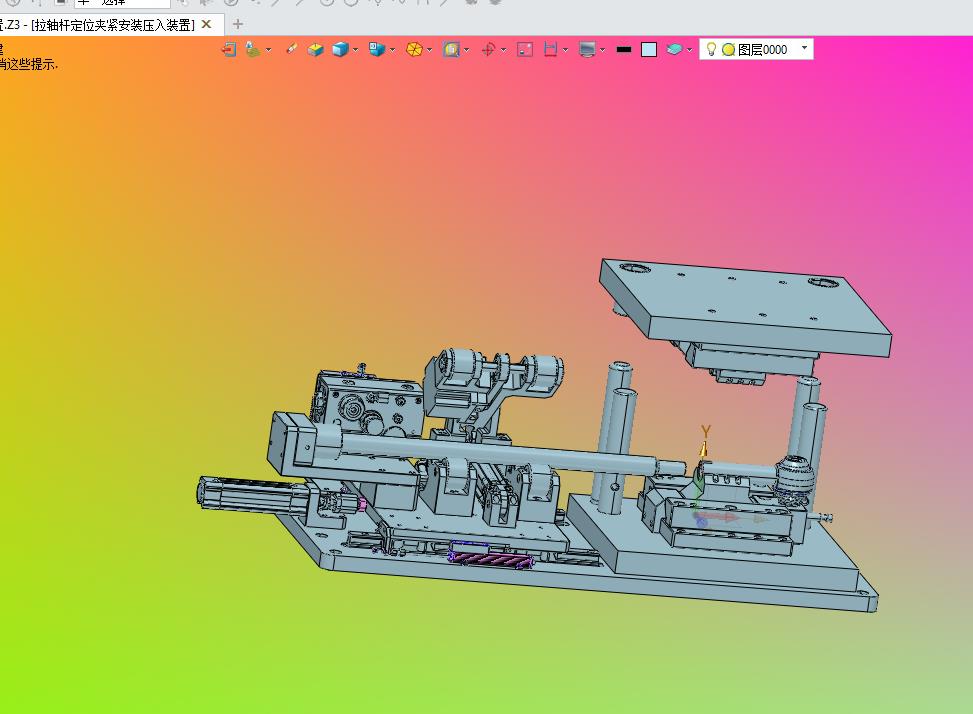The image size is (973, 714).
Task: Click the view orientation cube icon
Action: [x=377, y=49]
